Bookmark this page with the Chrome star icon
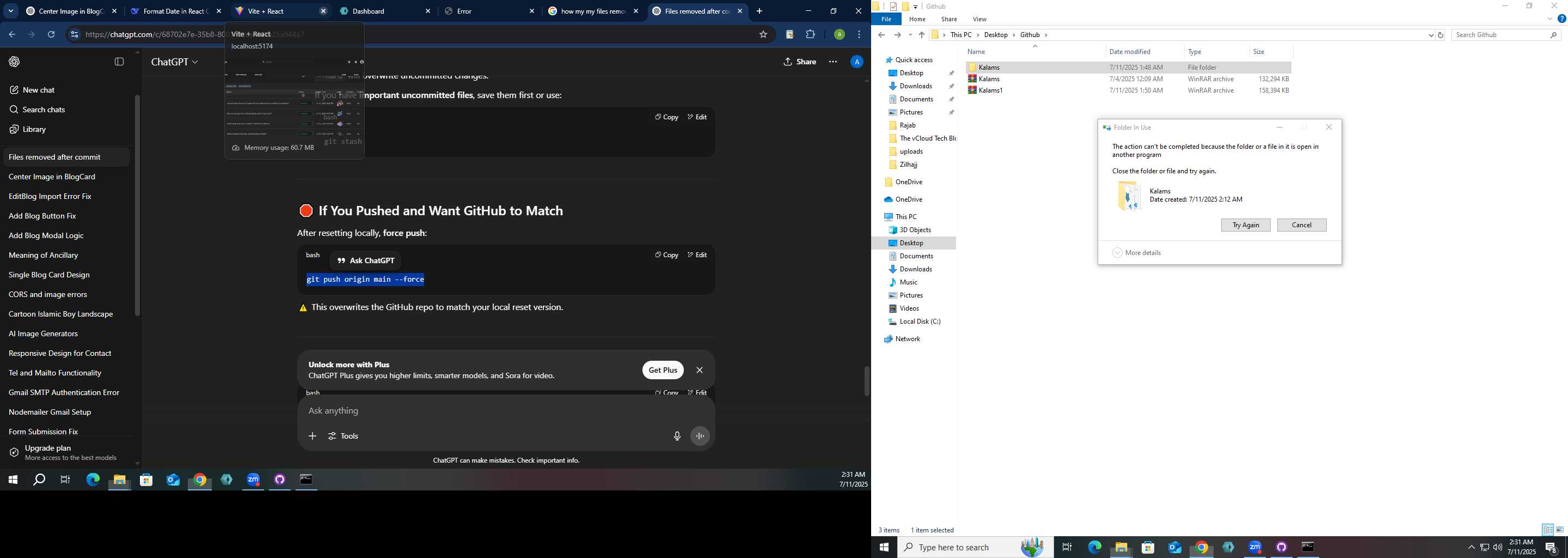 [x=763, y=35]
